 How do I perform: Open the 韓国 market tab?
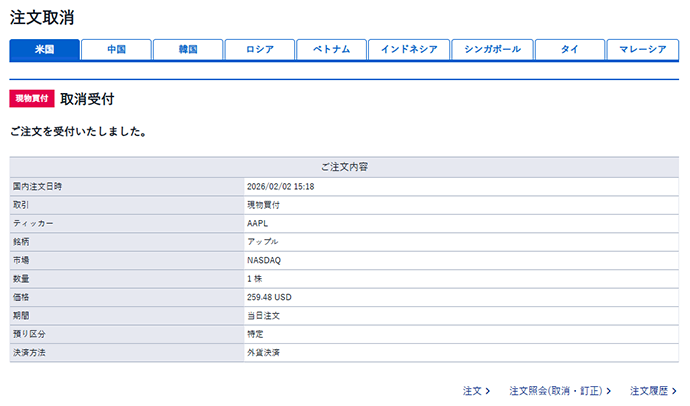click(x=187, y=50)
